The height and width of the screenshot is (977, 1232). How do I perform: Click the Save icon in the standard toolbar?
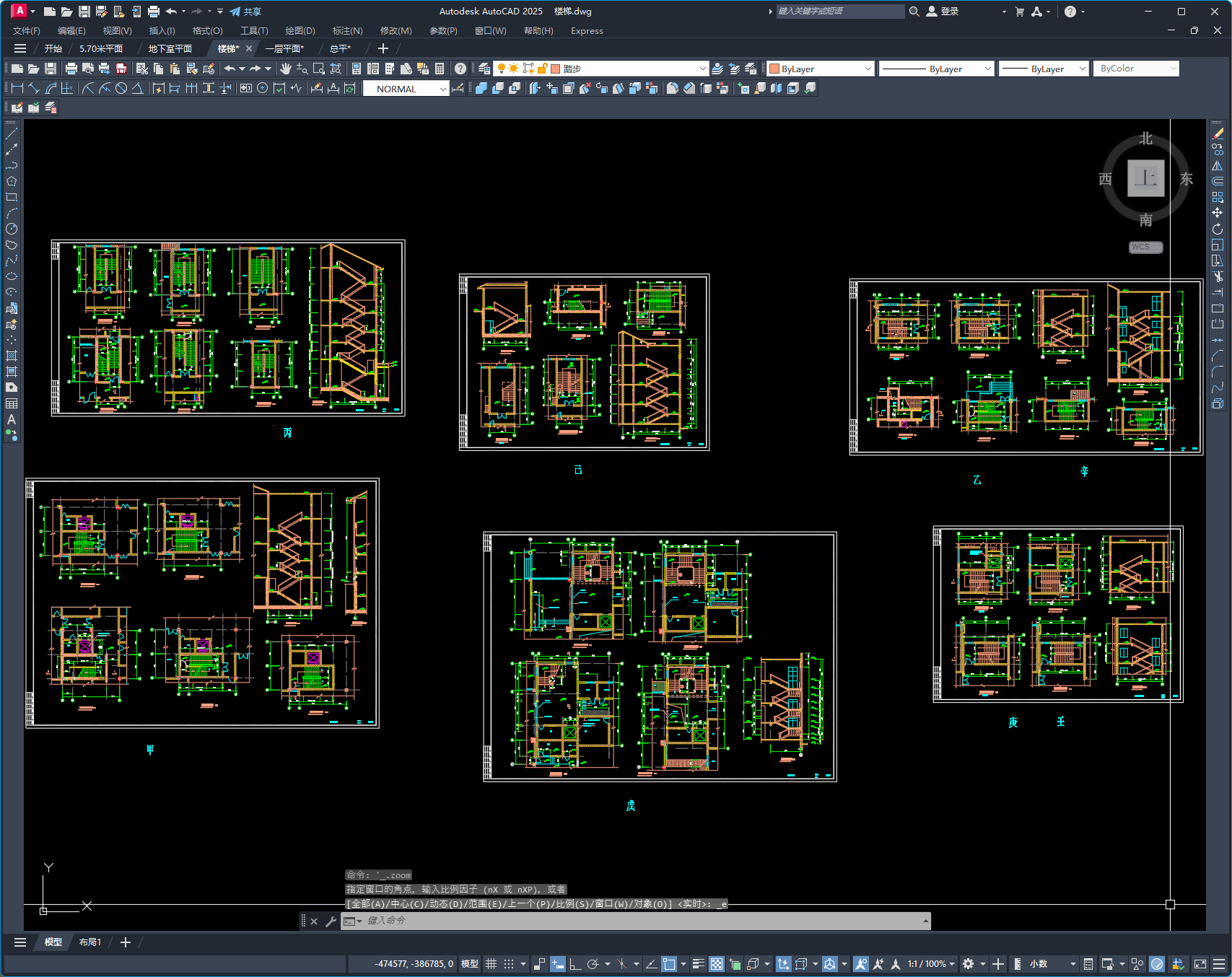pos(51,69)
